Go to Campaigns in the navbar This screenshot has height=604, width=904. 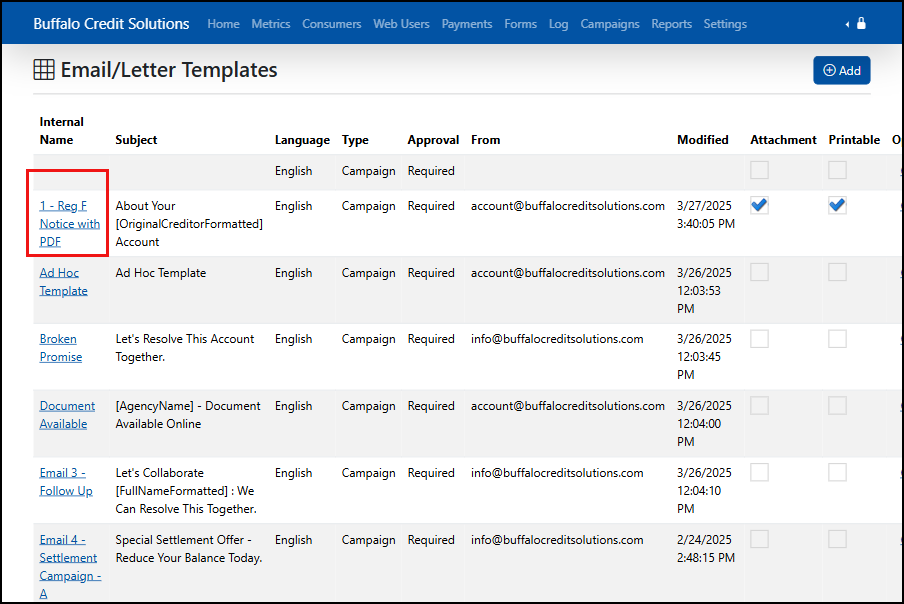click(x=610, y=24)
